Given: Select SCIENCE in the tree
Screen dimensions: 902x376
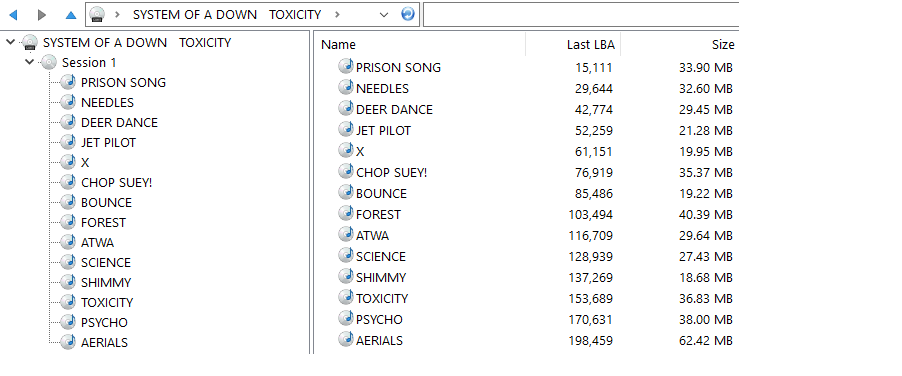Looking at the screenshot, I should pos(106,263).
